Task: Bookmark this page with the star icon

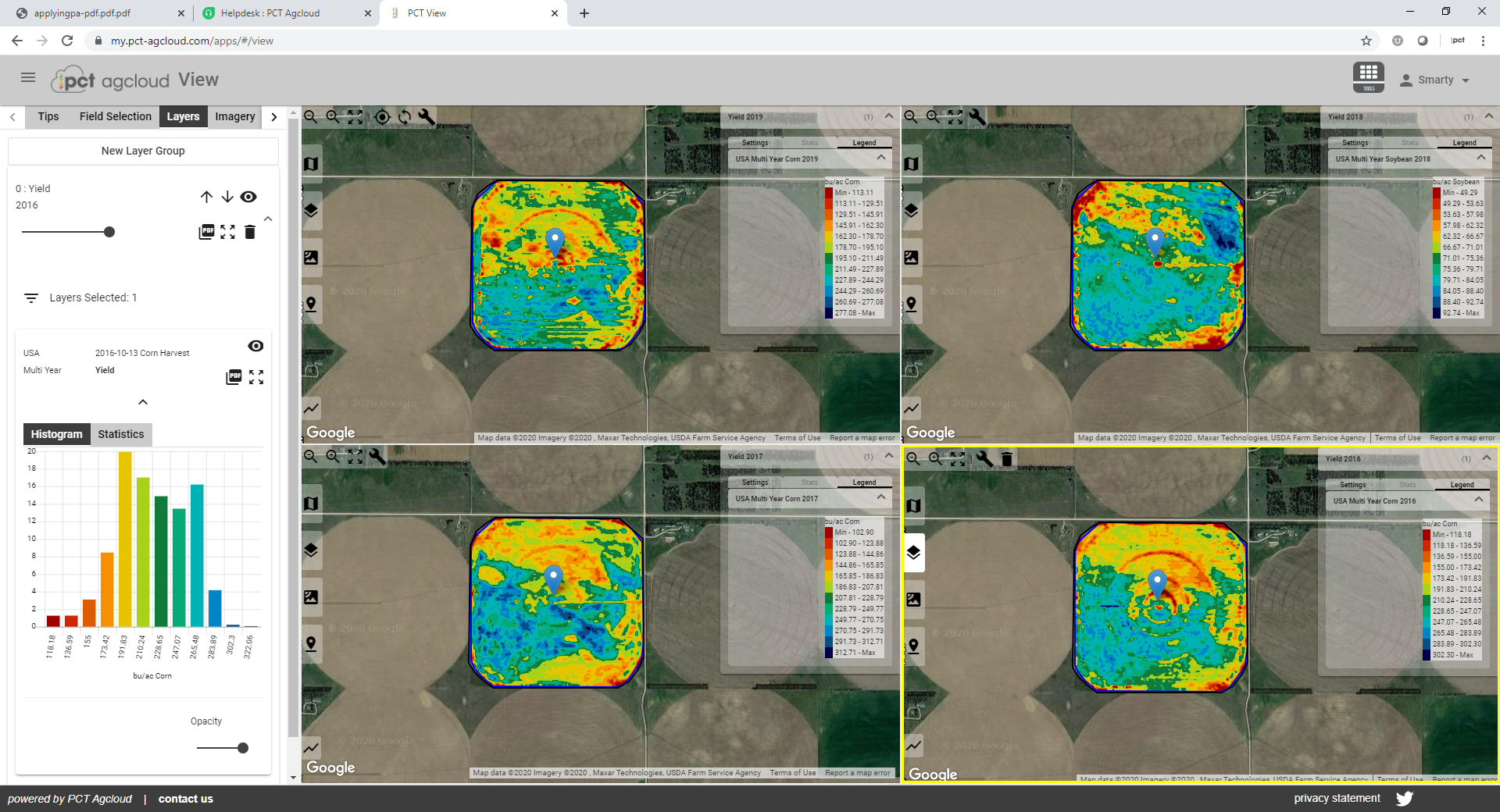Action: point(1366,41)
